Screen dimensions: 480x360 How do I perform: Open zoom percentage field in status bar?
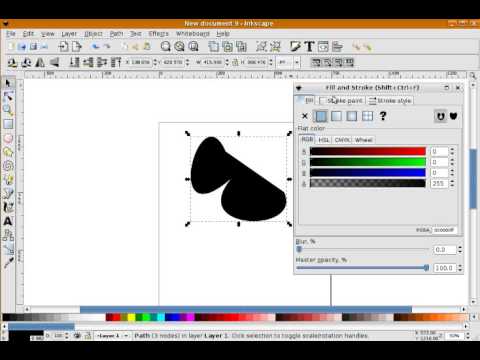[x=454, y=336]
